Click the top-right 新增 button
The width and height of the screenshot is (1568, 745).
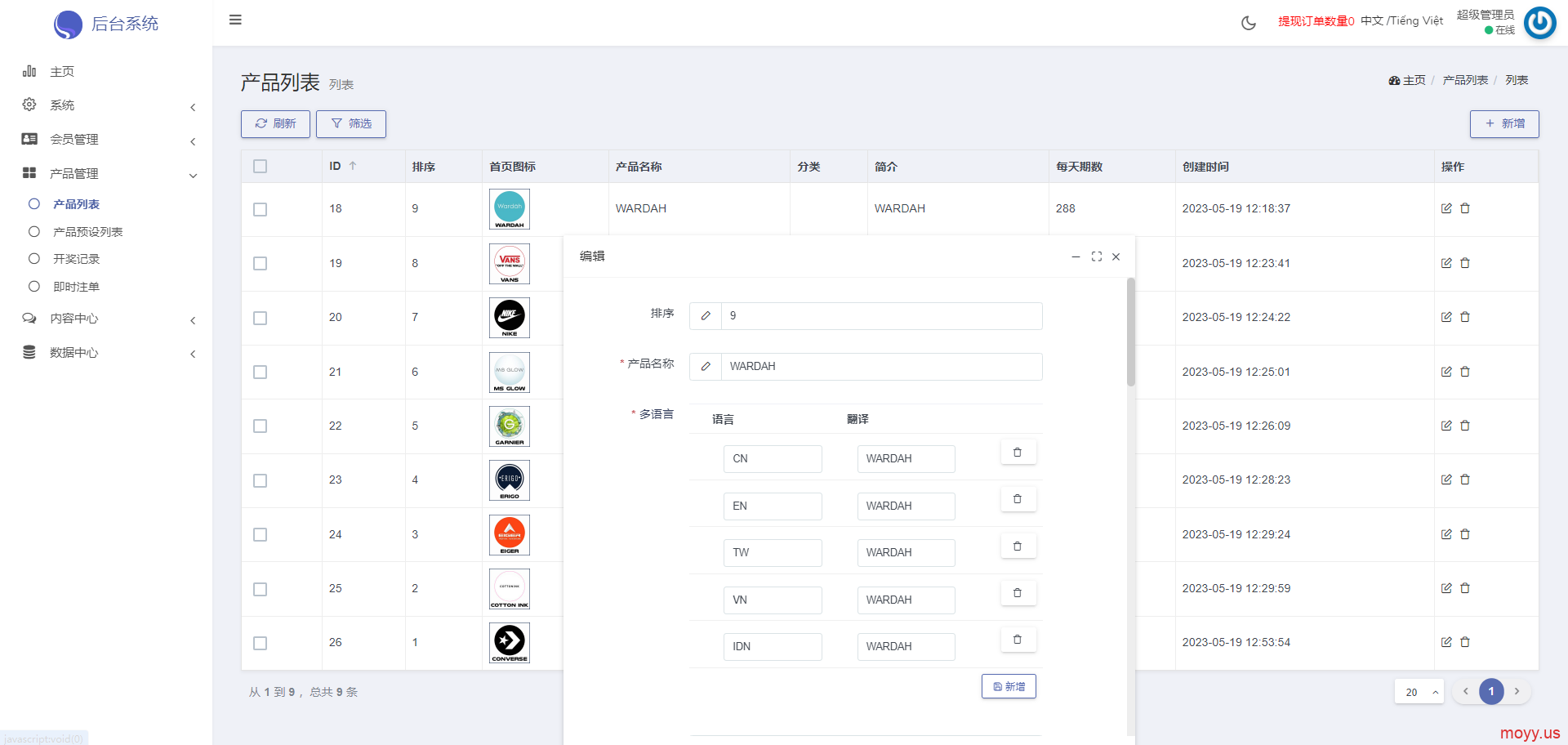[x=1504, y=124]
